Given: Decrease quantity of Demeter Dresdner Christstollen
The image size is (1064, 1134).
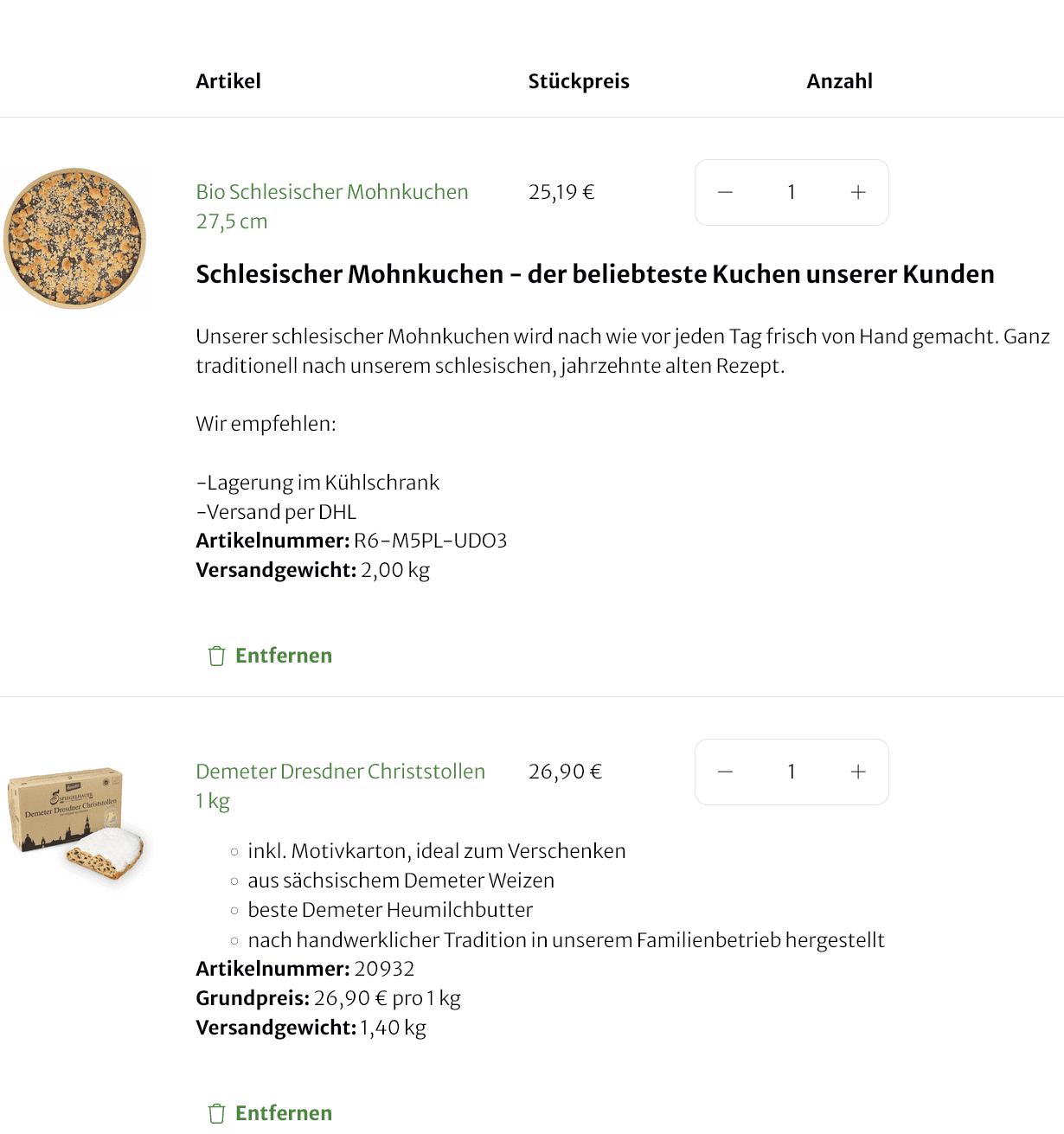Looking at the screenshot, I should [726, 772].
